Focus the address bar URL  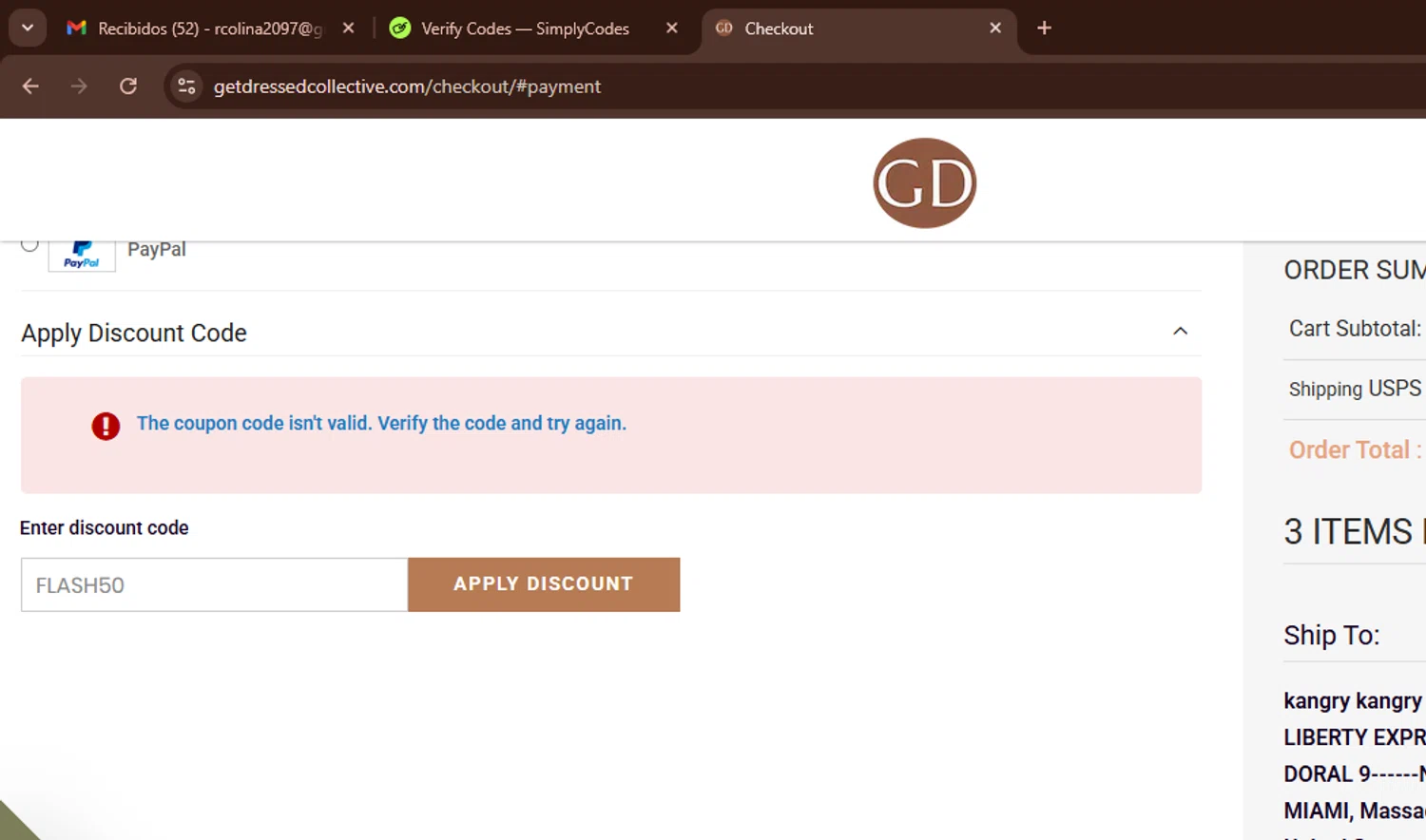[407, 86]
